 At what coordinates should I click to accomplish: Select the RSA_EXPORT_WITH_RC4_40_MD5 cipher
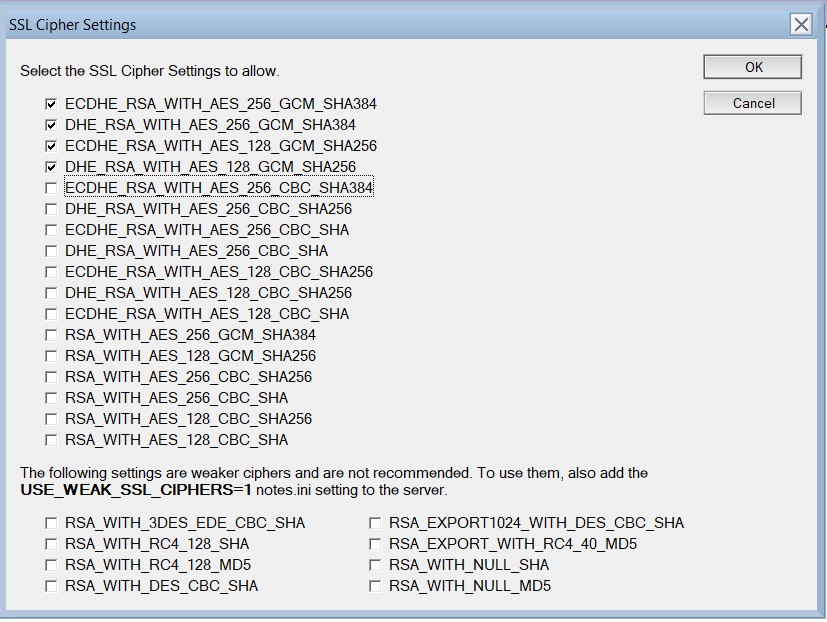[x=375, y=543]
